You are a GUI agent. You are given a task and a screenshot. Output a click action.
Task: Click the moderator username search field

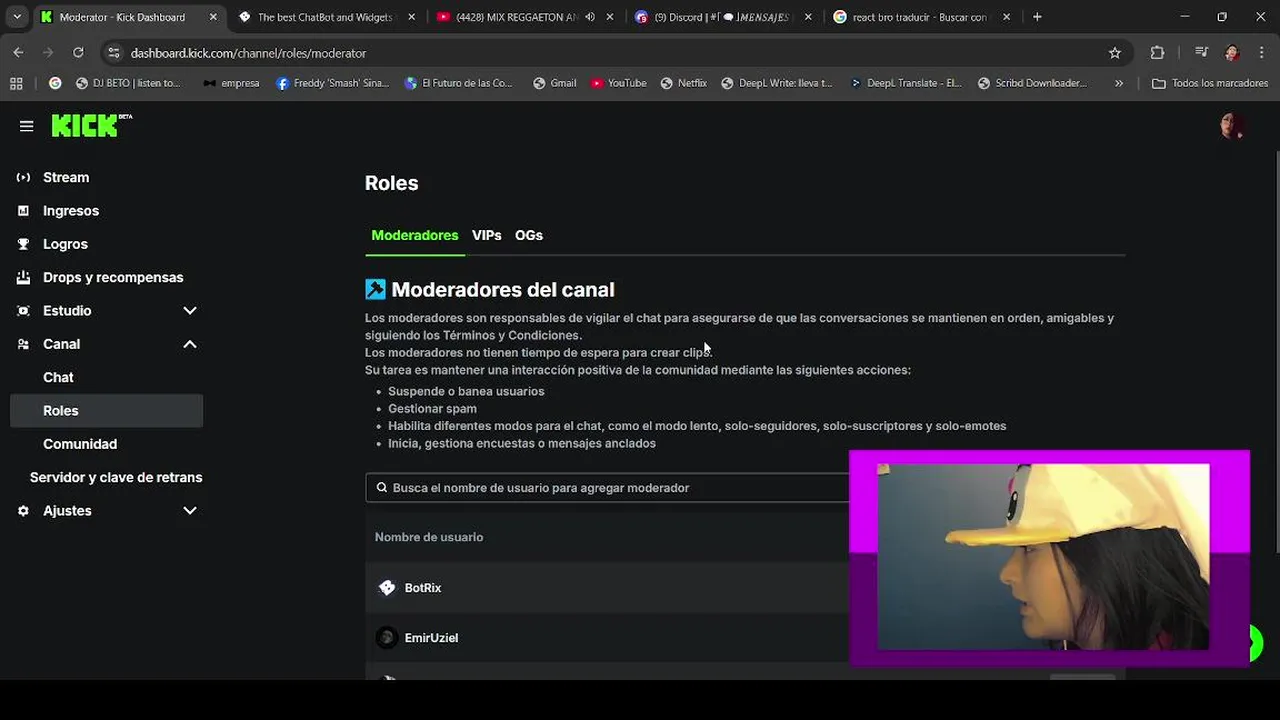607,488
